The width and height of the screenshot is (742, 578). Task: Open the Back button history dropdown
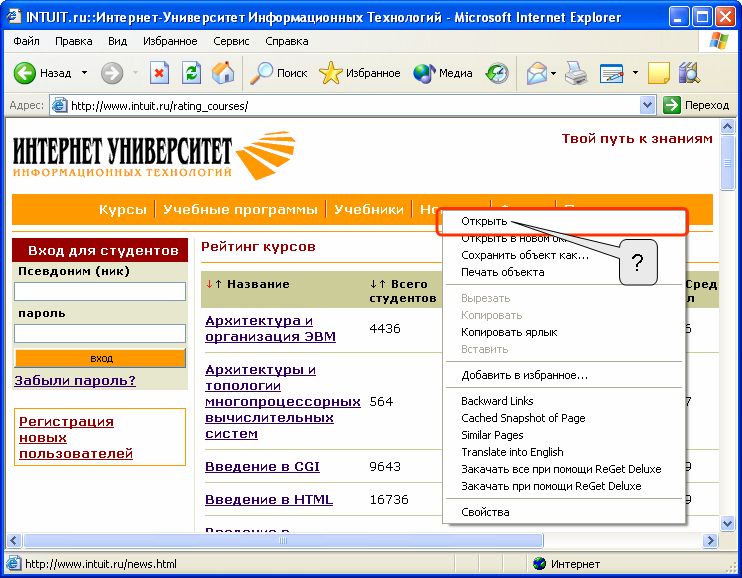tap(84, 73)
